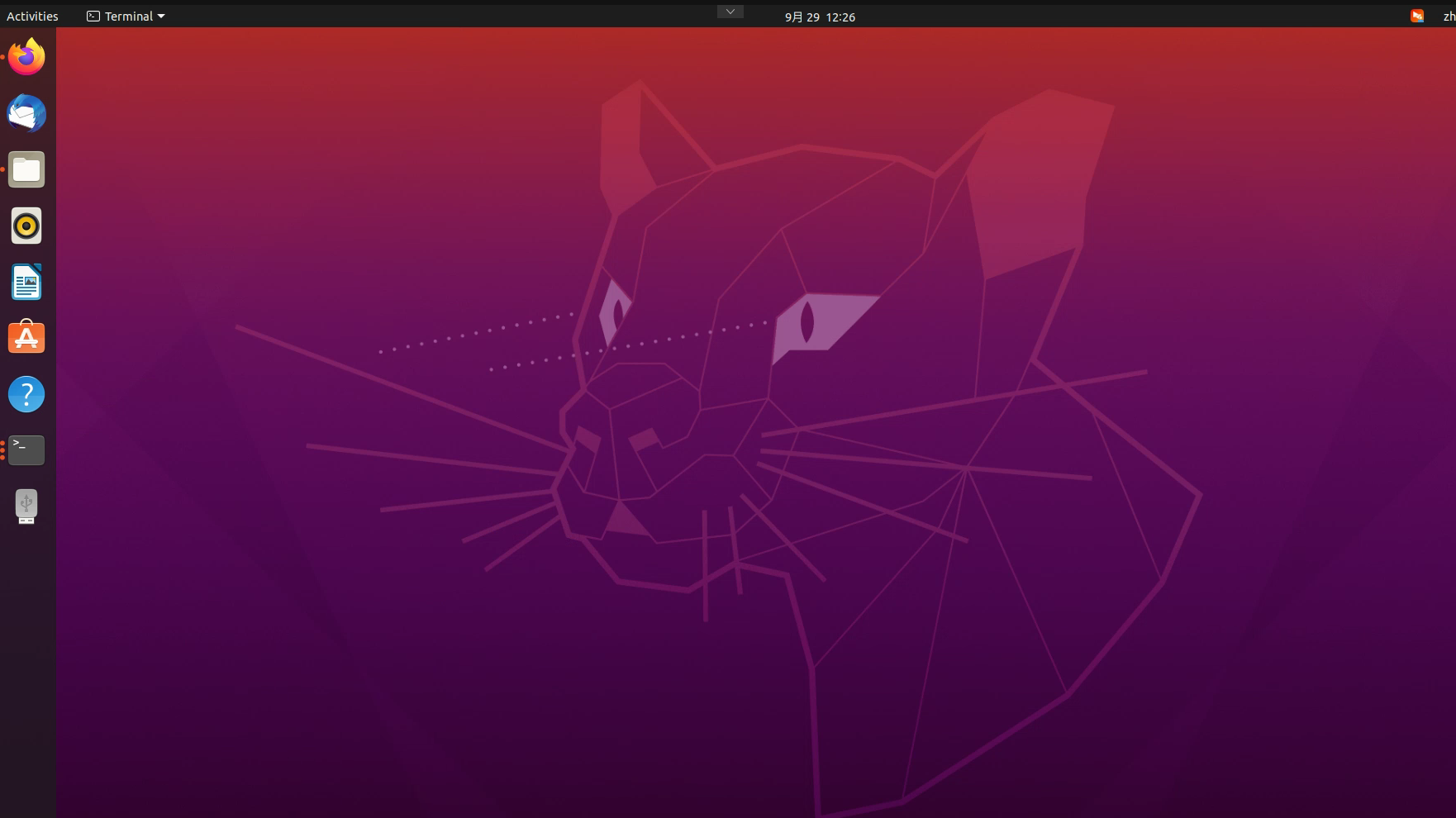This screenshot has height=818, width=1456.
Task: Open Ubuntu Software store icon
Action: pos(26,337)
